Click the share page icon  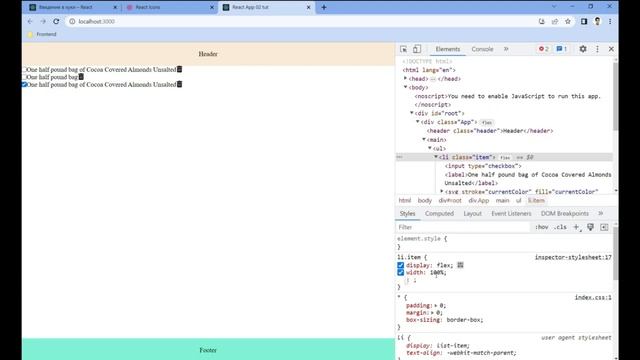click(x=555, y=21)
